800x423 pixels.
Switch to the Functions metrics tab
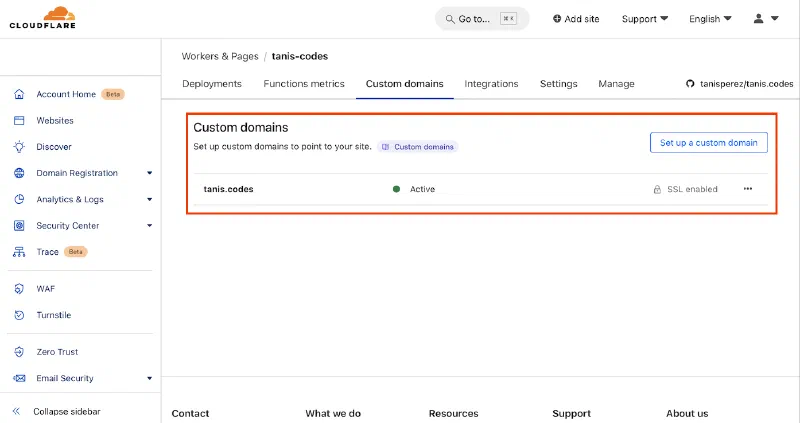pos(304,84)
